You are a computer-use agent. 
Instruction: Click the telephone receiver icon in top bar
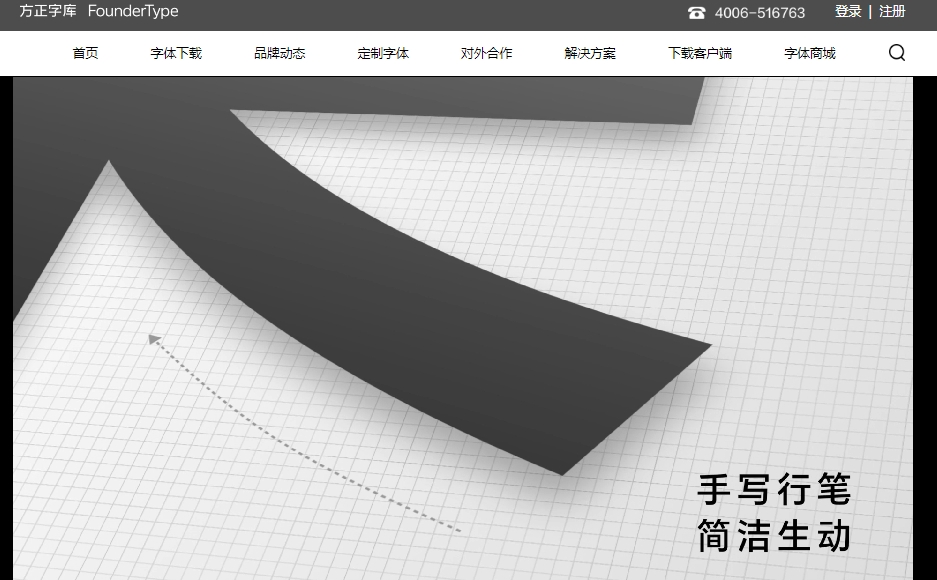(697, 13)
